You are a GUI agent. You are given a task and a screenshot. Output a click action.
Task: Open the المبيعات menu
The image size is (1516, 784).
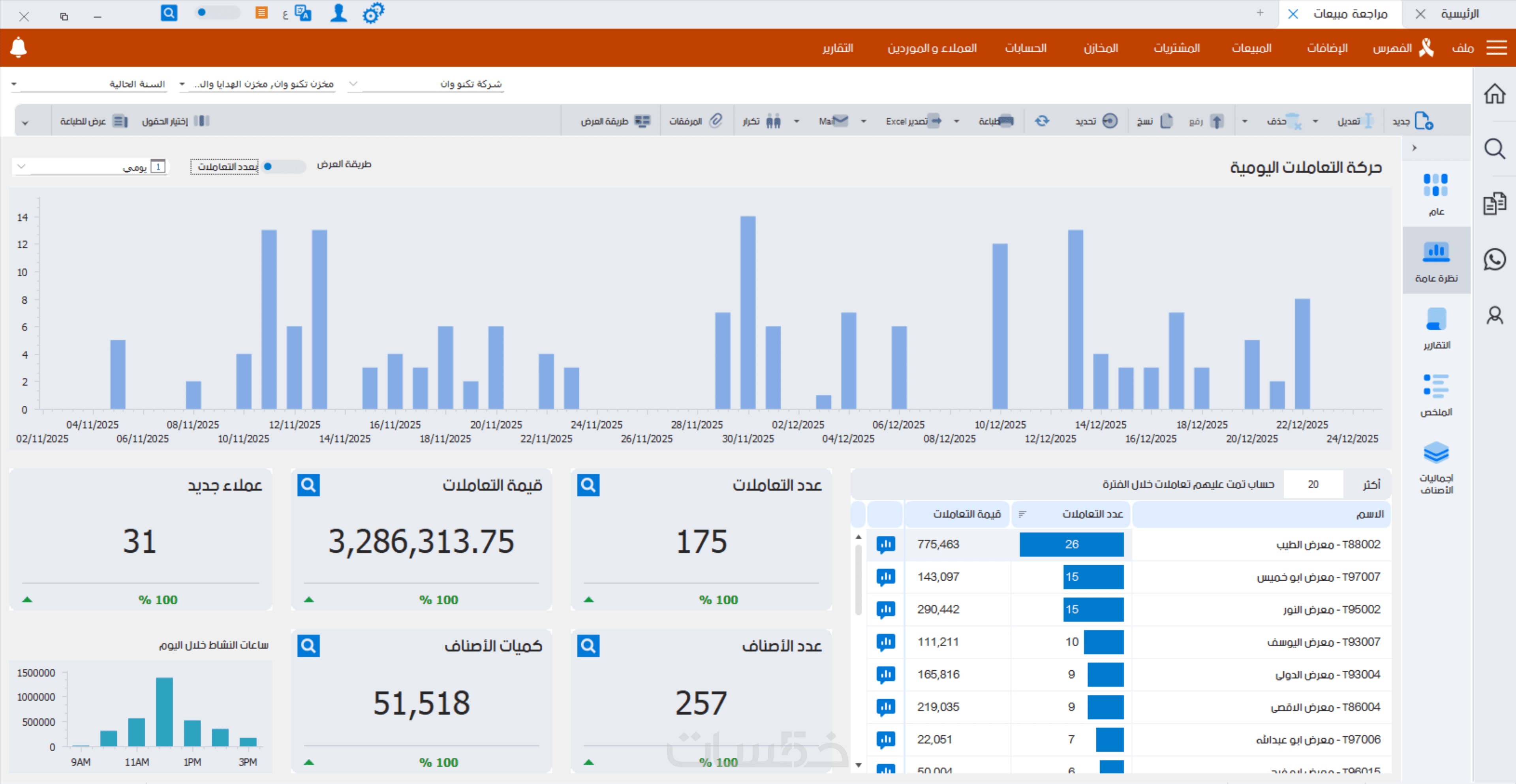1251,48
